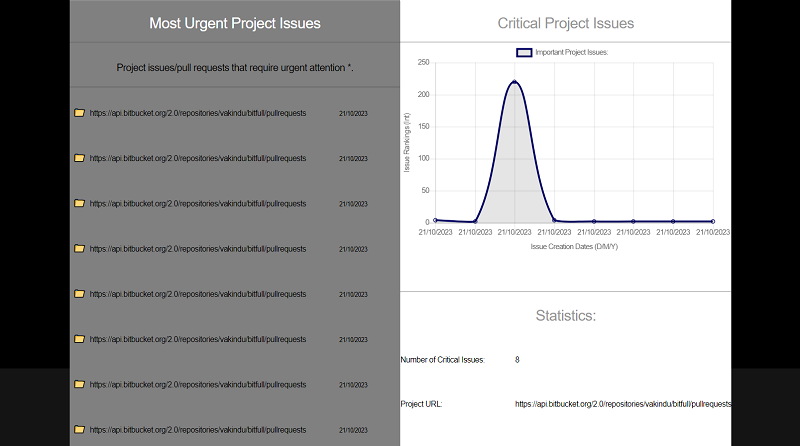Viewport: 800px width, 446px height.
Task: Open the first pull request URL in the list
Action: (x=198, y=113)
